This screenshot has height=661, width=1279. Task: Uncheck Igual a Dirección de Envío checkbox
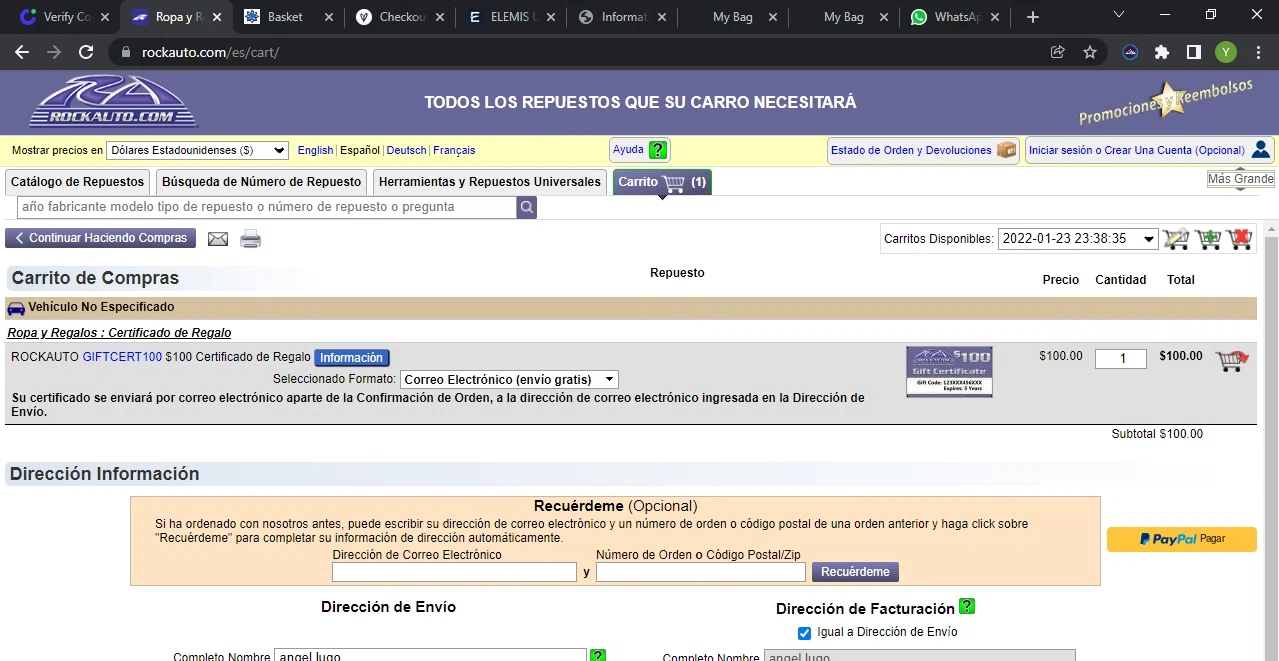click(804, 633)
